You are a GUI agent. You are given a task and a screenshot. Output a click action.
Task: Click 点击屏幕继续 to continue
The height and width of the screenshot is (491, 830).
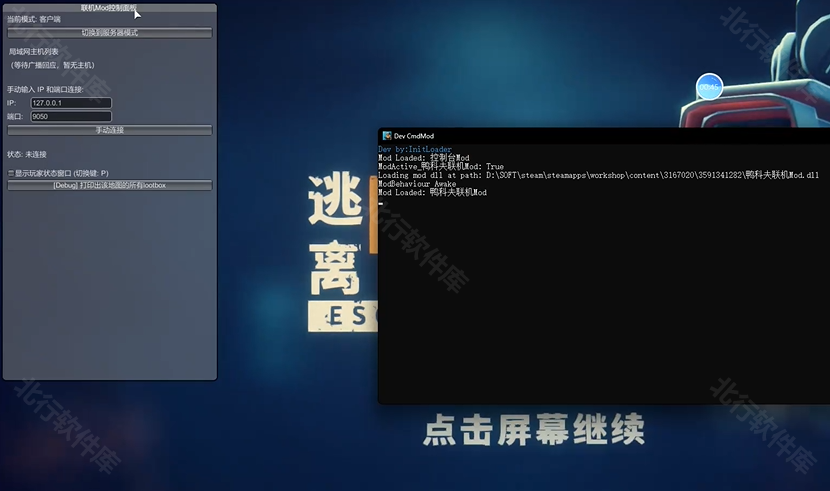point(533,431)
